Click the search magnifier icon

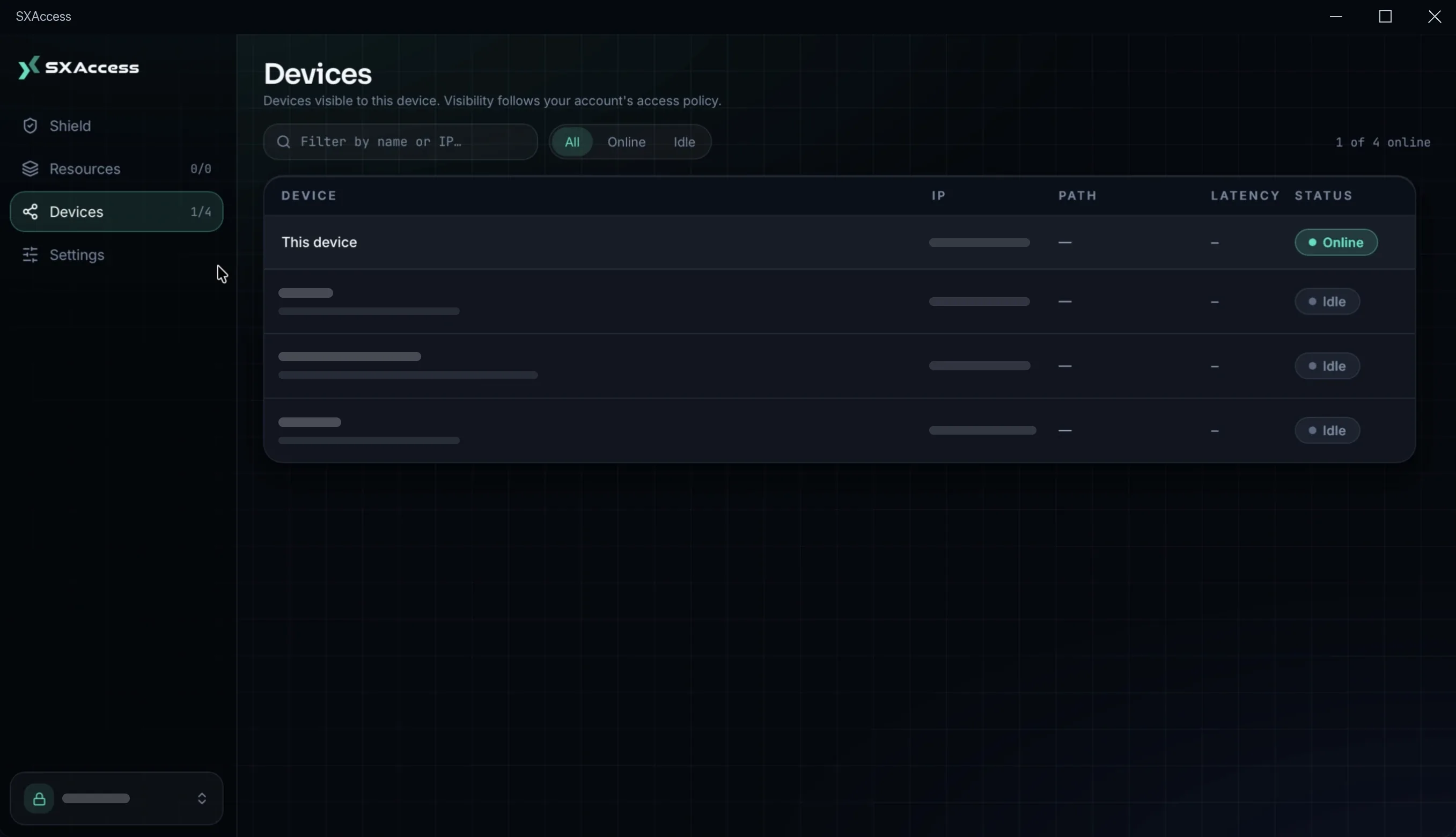283,142
